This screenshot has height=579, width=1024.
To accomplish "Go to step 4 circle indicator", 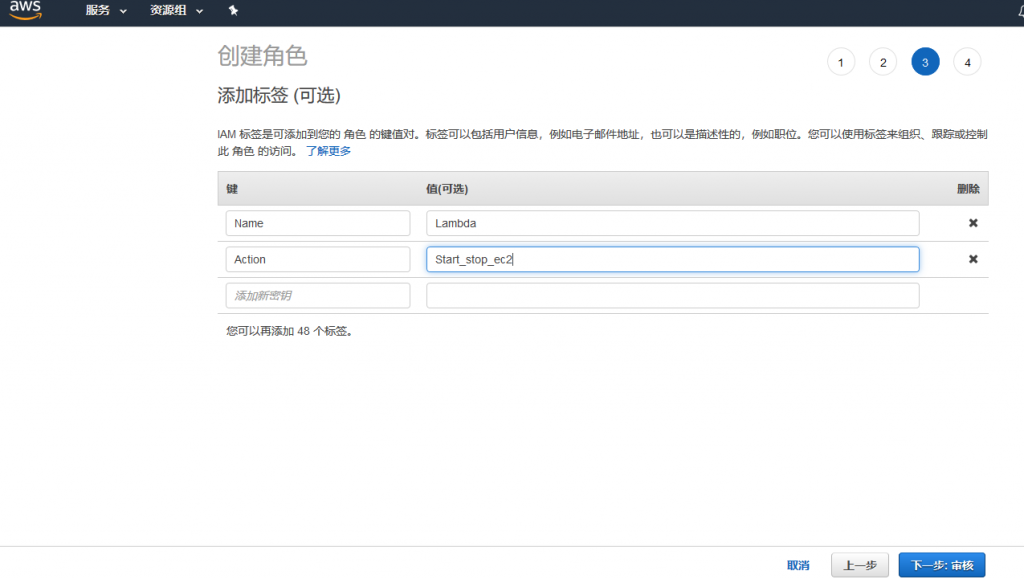I will click(x=967, y=63).
